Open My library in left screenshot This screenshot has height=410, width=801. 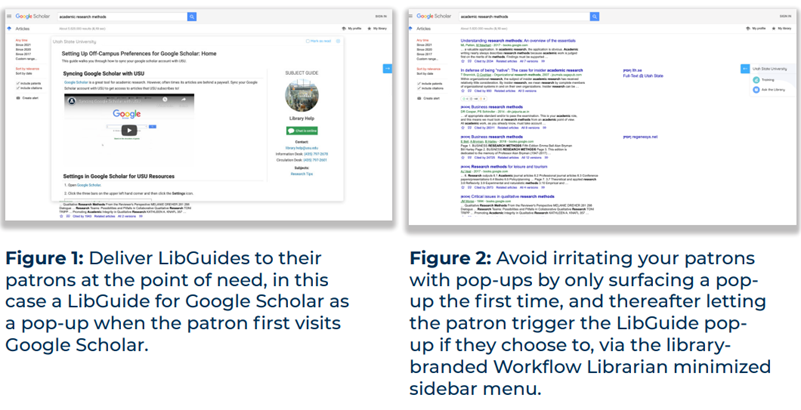378,29
